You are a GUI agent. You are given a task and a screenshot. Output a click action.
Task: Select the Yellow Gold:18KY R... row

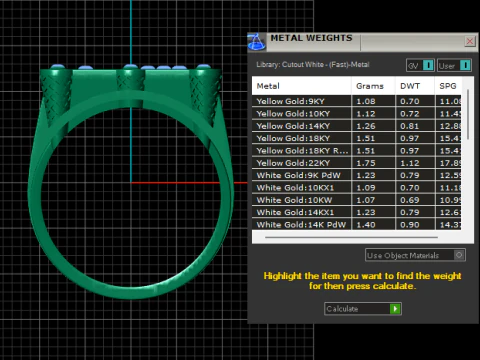click(x=357, y=151)
